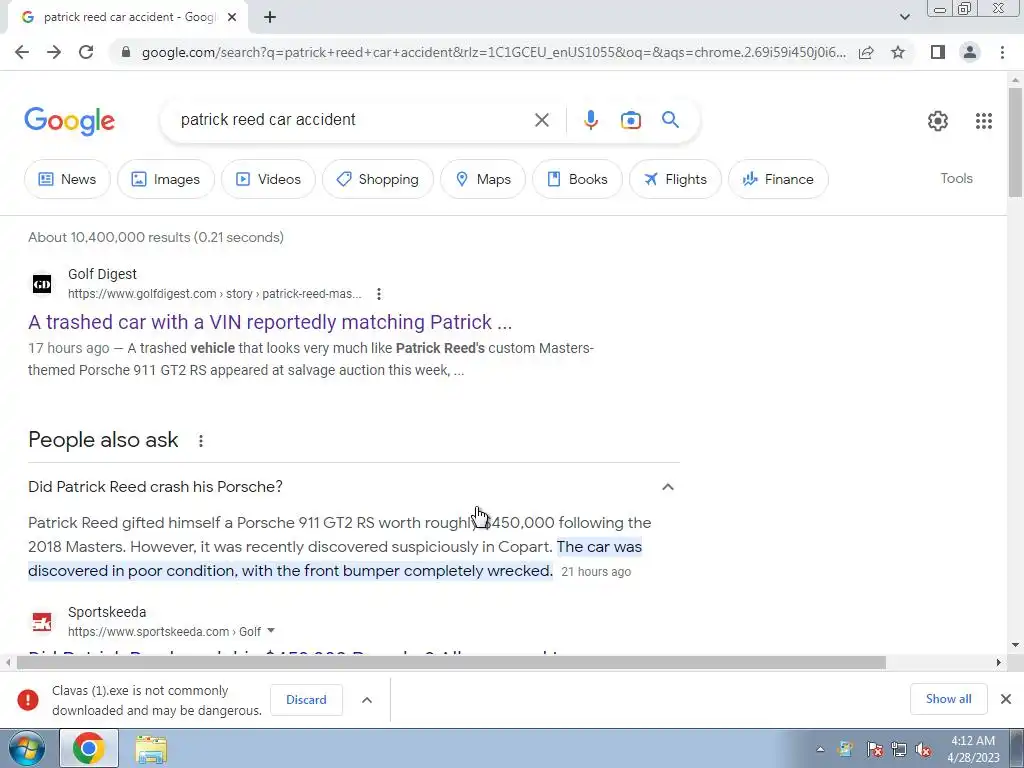The image size is (1024, 768).
Task: Open the Windows Start button
Action: click(26, 748)
